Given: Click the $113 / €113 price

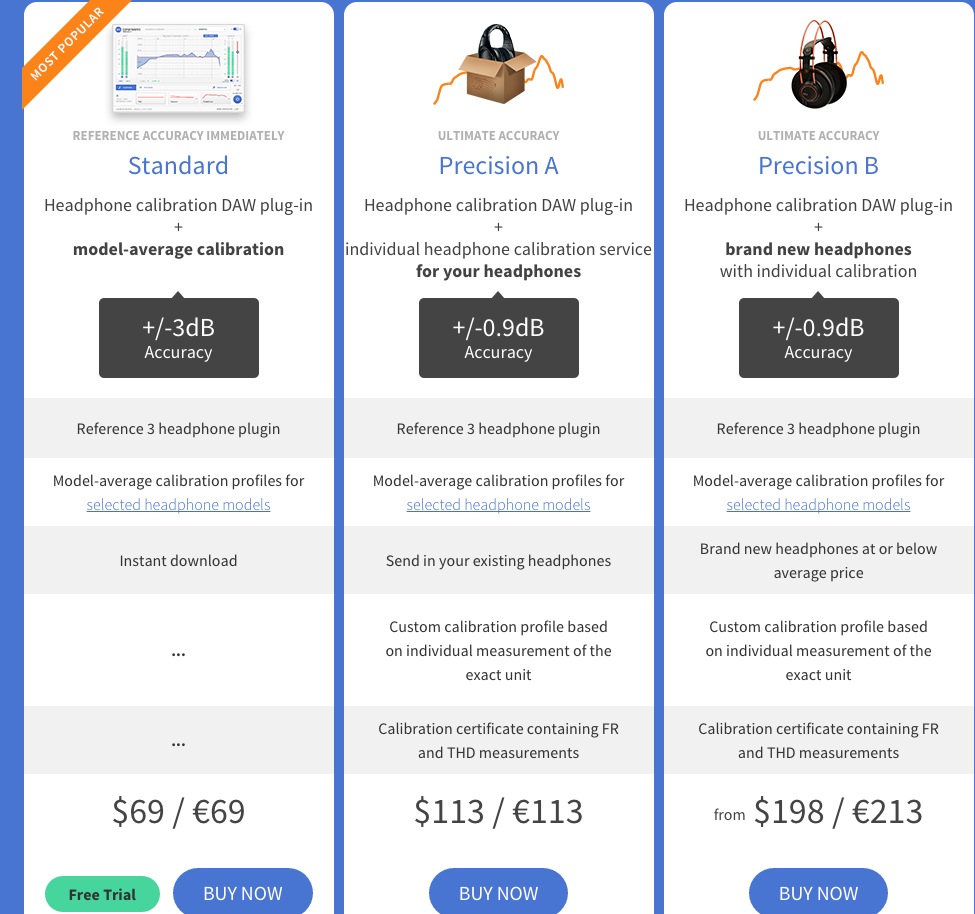Looking at the screenshot, I should (x=498, y=811).
